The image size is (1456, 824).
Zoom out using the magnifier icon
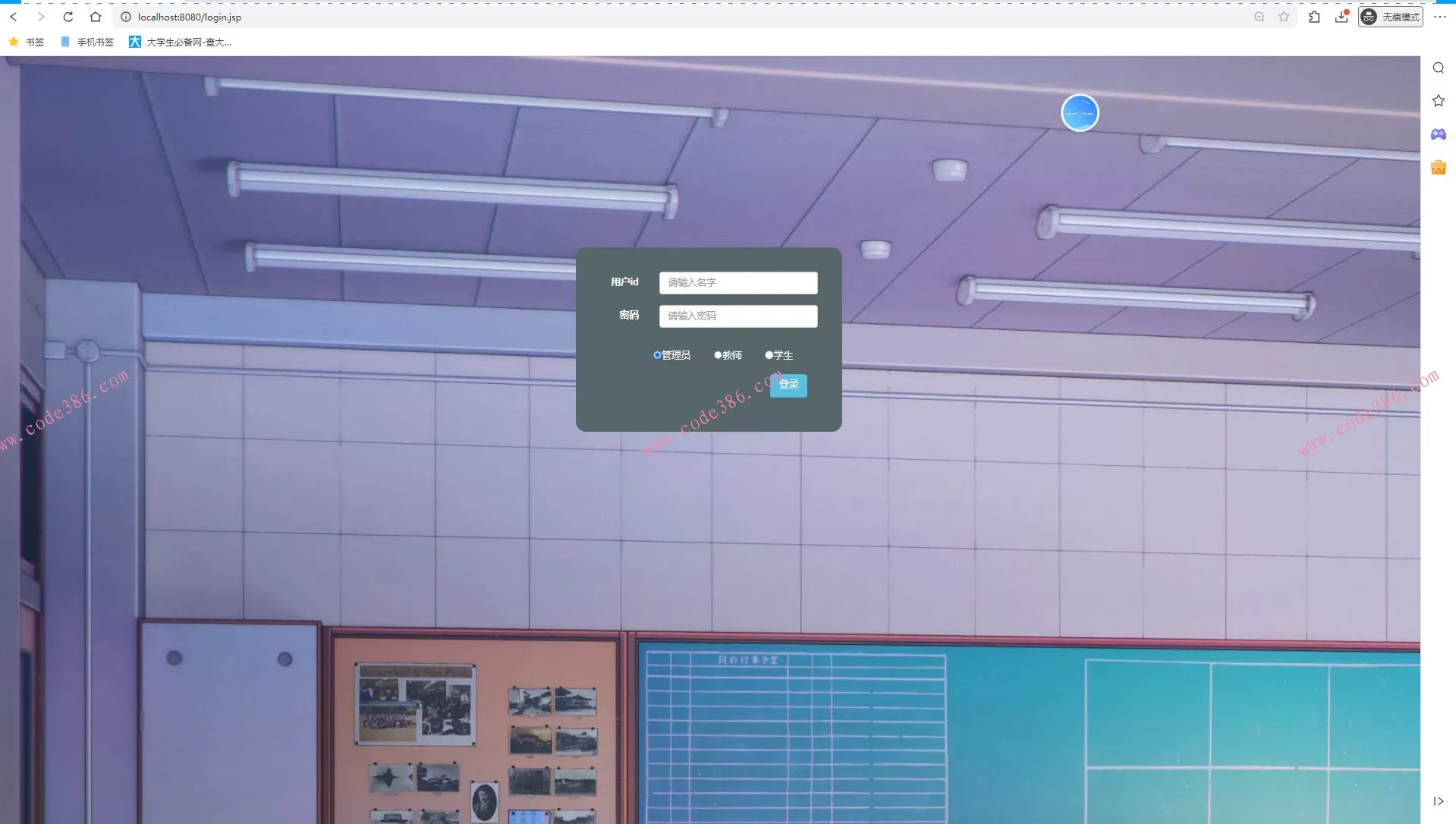(x=1259, y=17)
